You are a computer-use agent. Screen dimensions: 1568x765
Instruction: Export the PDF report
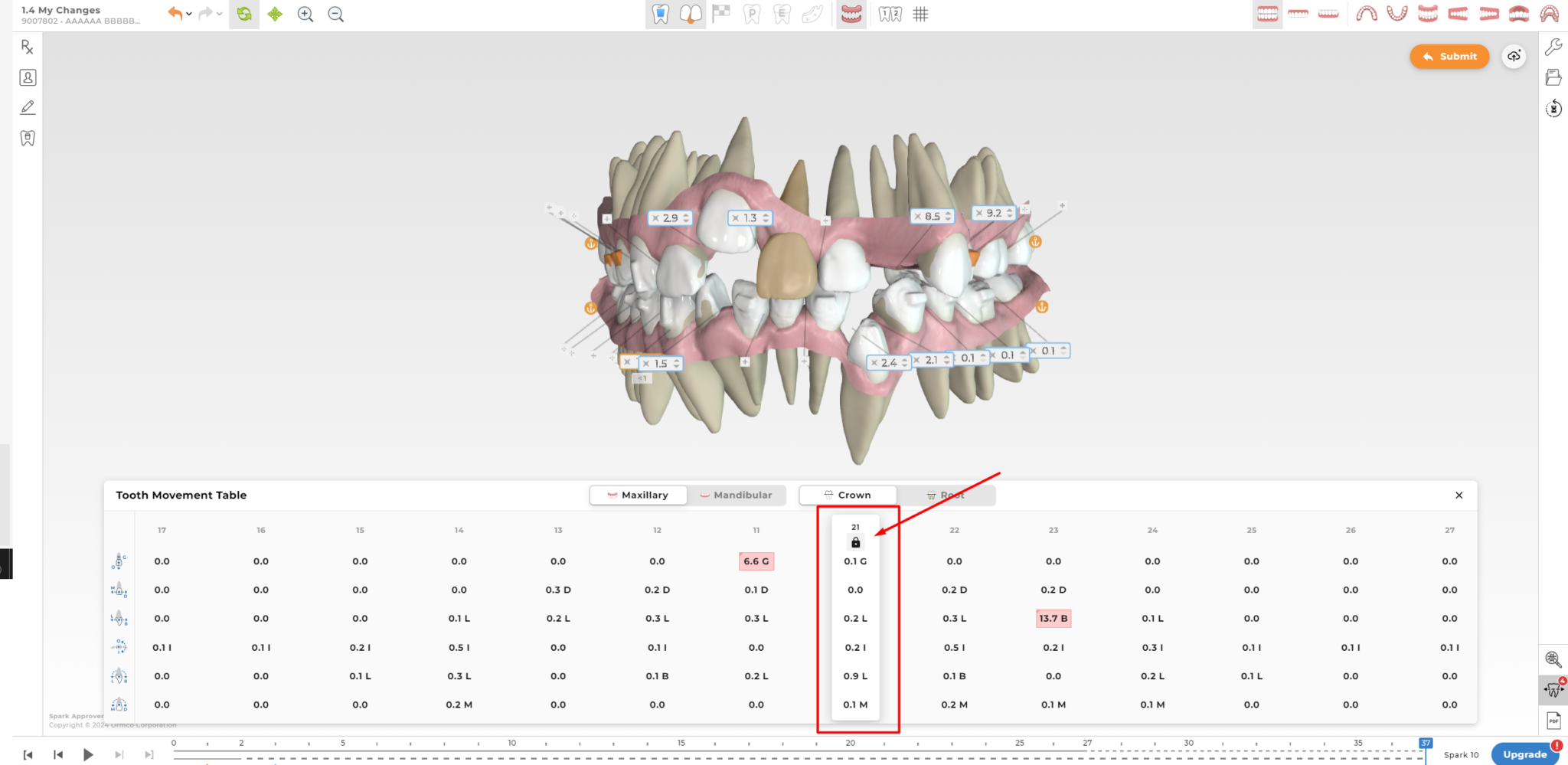point(1553,721)
